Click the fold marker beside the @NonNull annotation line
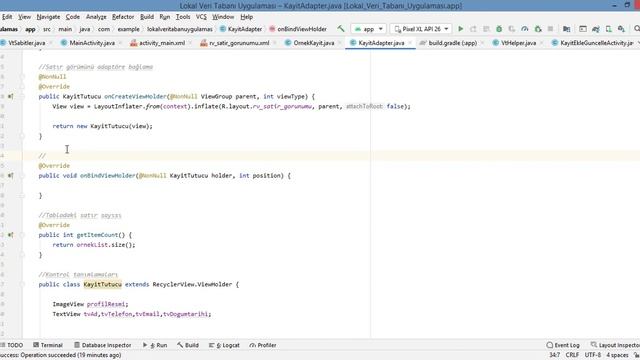The height and width of the screenshot is (360, 640). click(22, 77)
